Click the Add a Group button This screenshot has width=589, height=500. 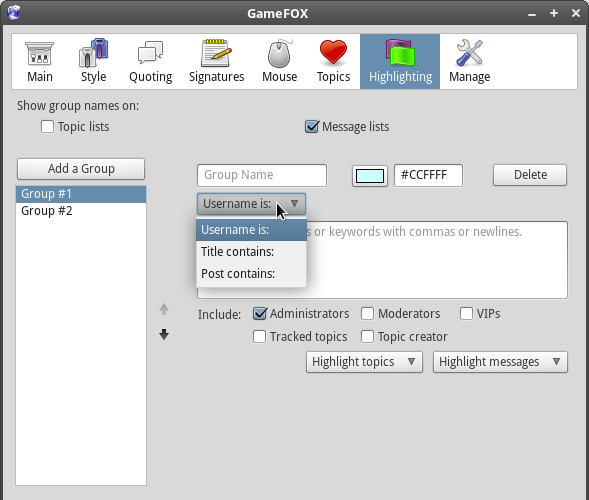click(x=81, y=169)
